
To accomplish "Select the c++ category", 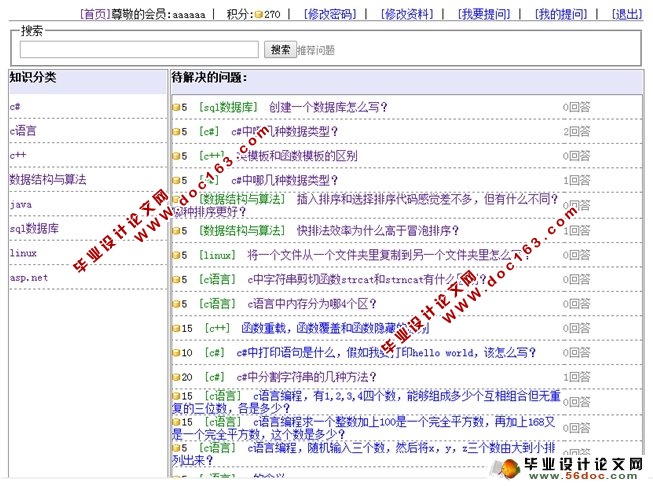I will click(18, 155).
